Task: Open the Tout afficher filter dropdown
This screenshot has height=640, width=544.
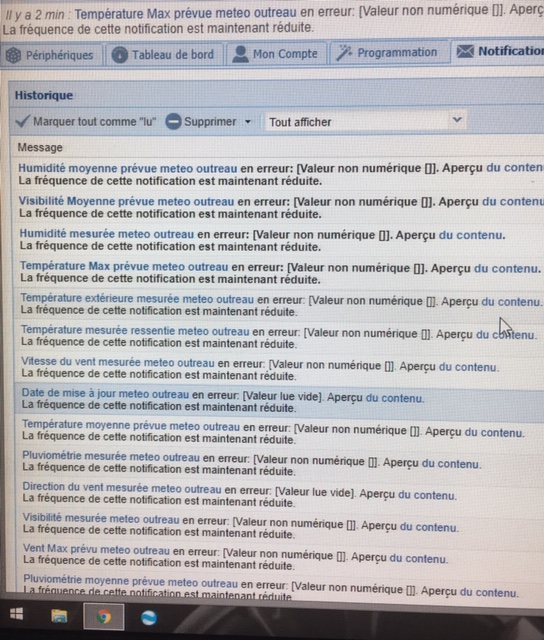Action: tap(365, 122)
